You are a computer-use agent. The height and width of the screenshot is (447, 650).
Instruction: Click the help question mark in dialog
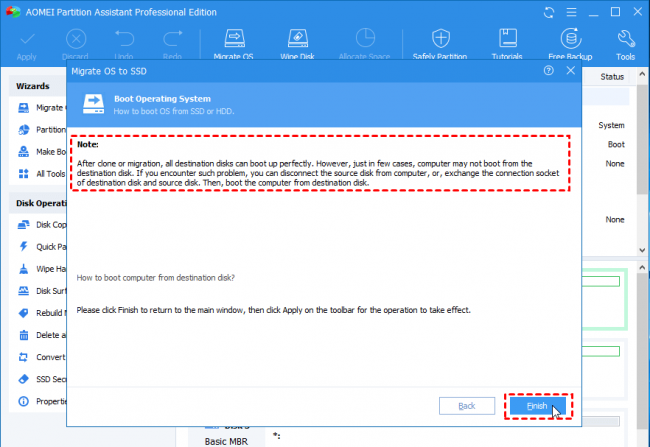click(548, 70)
